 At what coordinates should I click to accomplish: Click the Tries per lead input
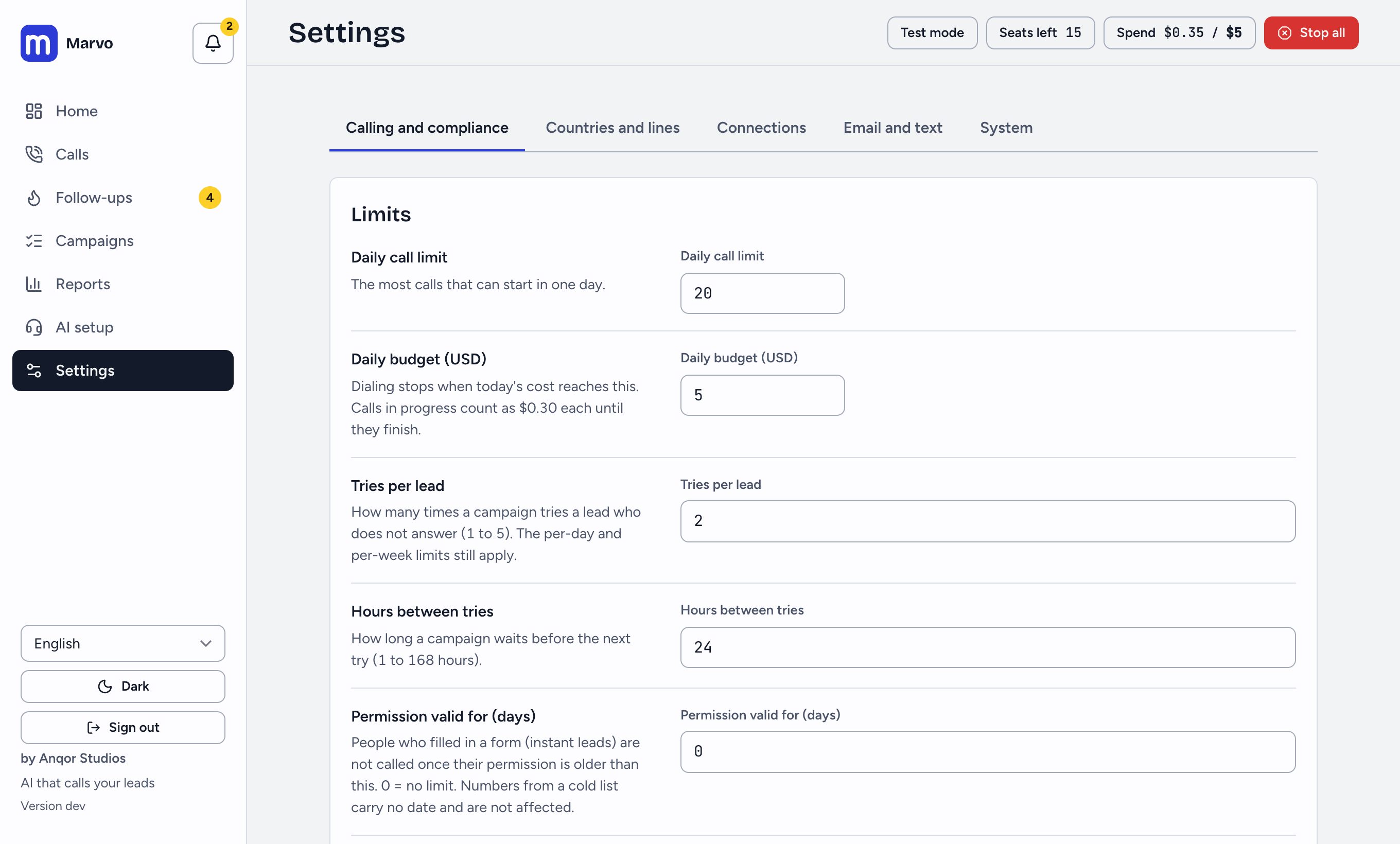[988, 521]
